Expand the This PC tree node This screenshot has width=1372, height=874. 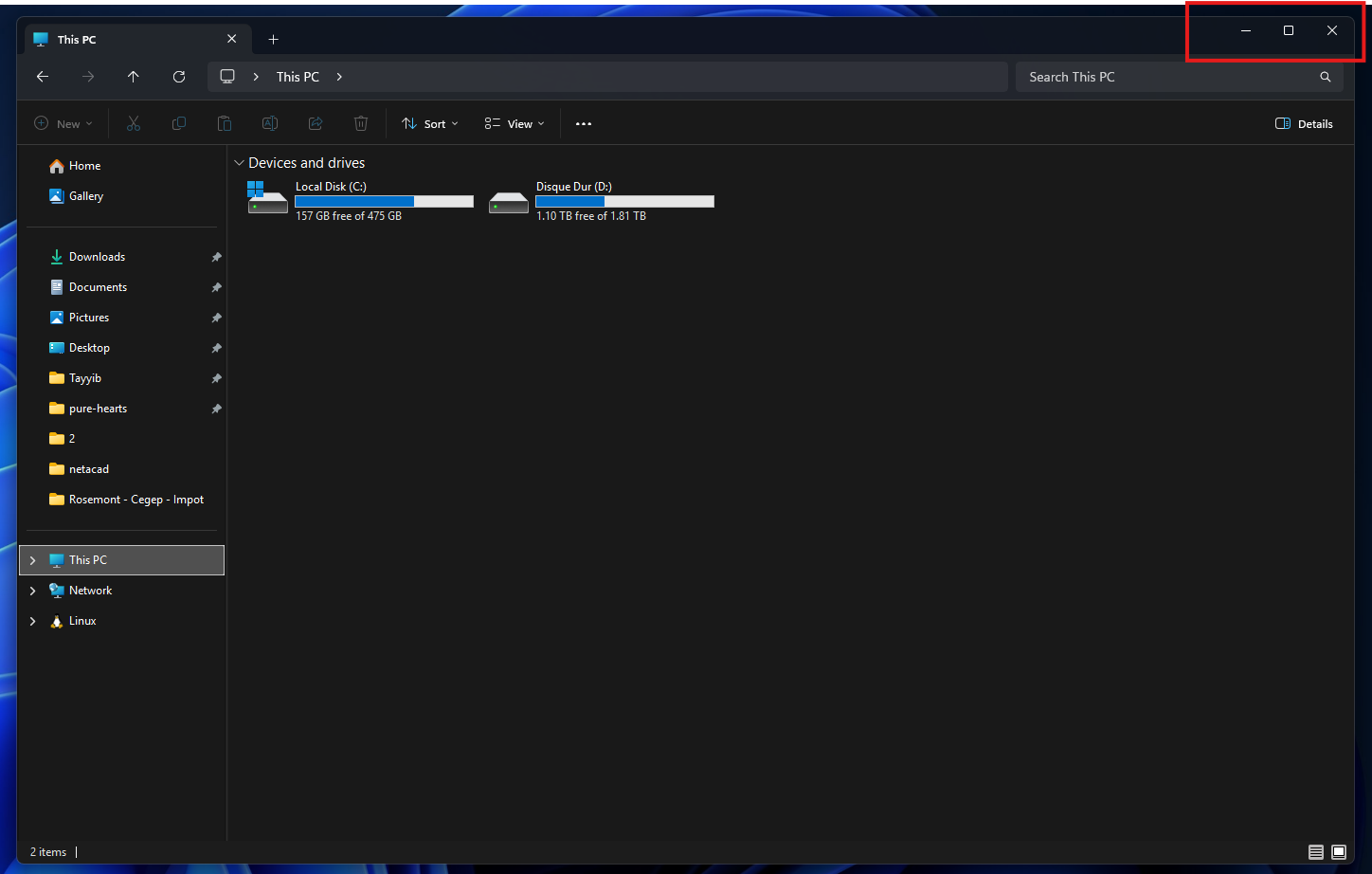pos(33,560)
